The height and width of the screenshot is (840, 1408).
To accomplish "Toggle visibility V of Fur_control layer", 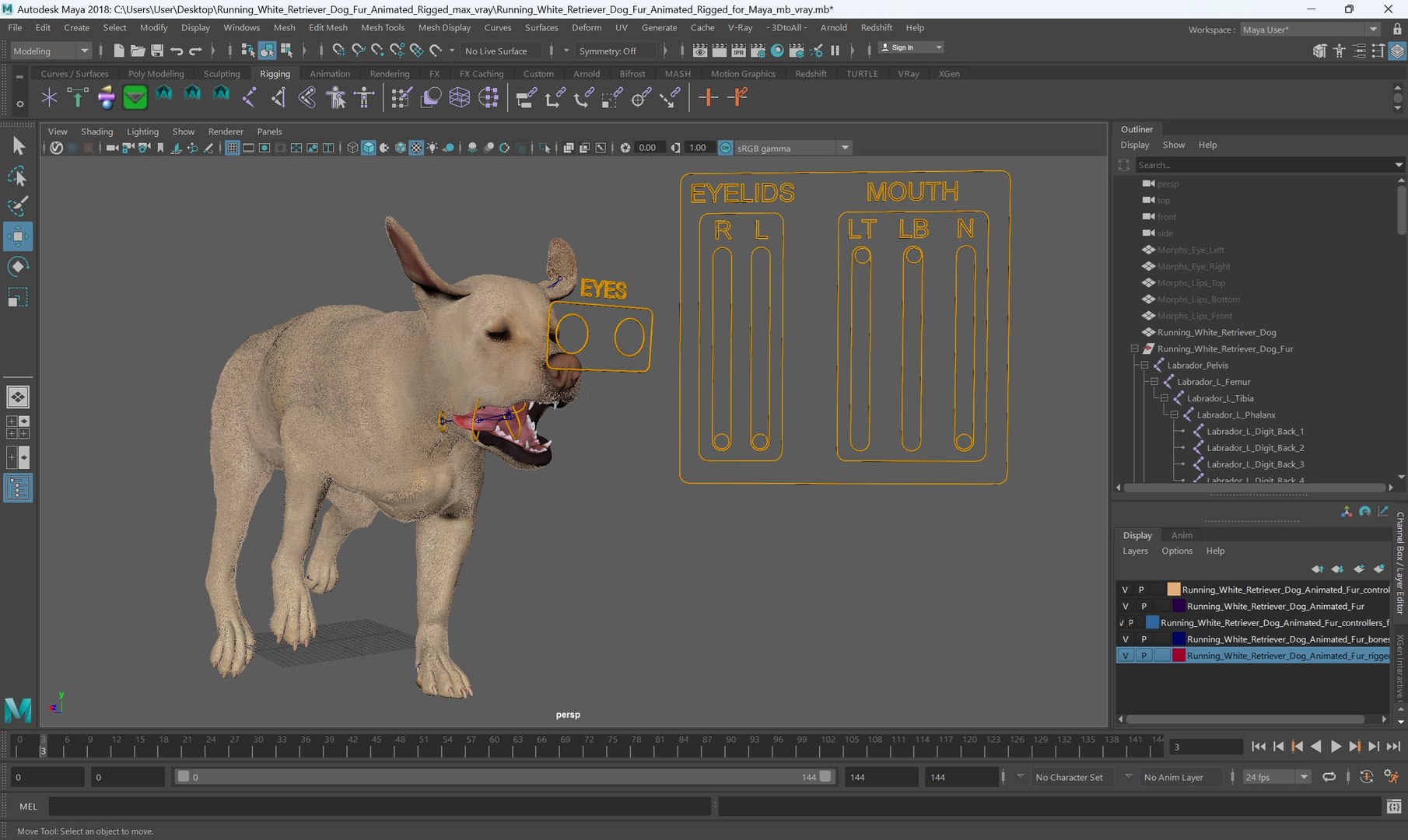I will tap(1125, 590).
